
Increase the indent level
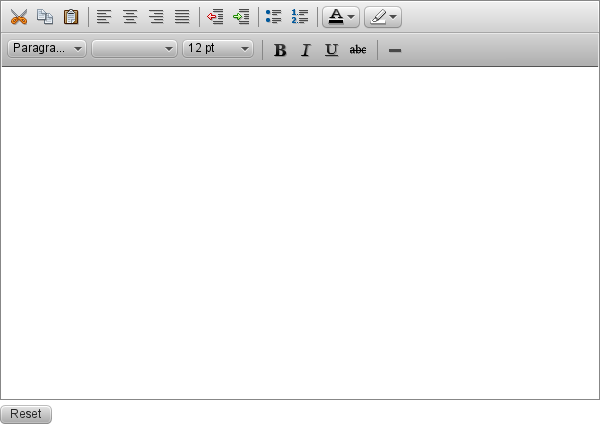pos(241,17)
